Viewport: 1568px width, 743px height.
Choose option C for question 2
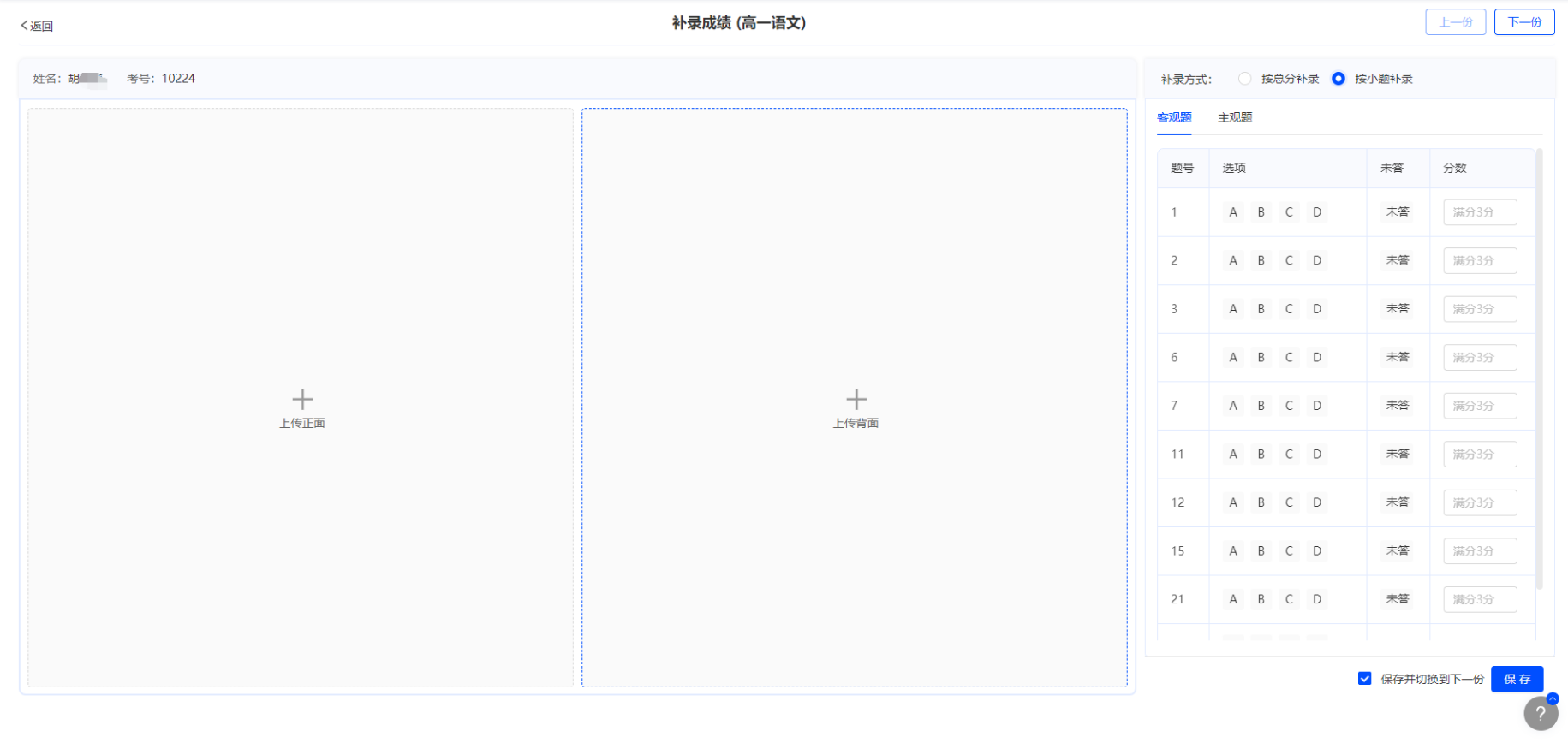click(1289, 260)
